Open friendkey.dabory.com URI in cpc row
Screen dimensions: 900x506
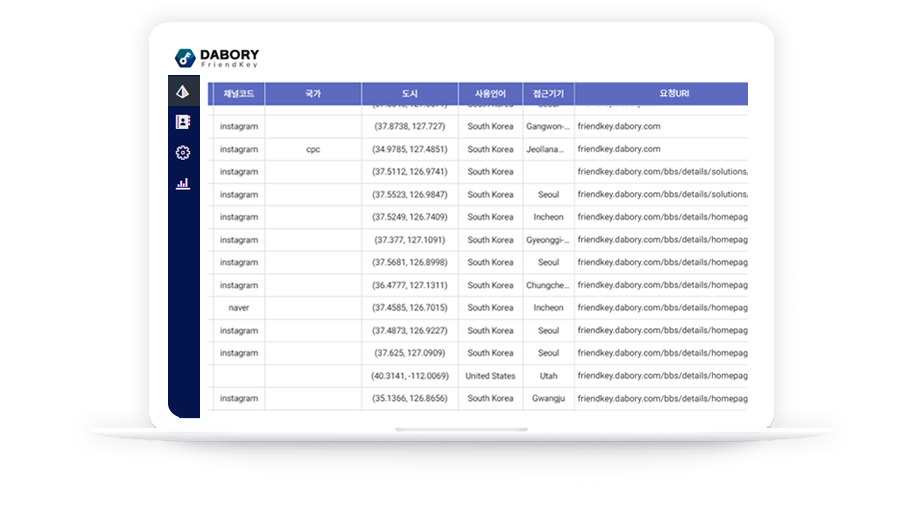pyautogui.click(x=619, y=149)
